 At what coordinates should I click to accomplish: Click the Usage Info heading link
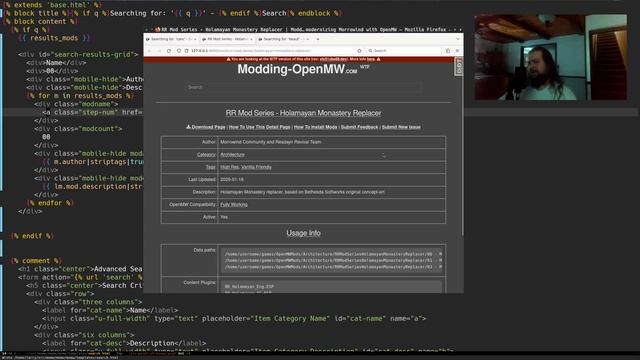pyautogui.click(x=303, y=233)
